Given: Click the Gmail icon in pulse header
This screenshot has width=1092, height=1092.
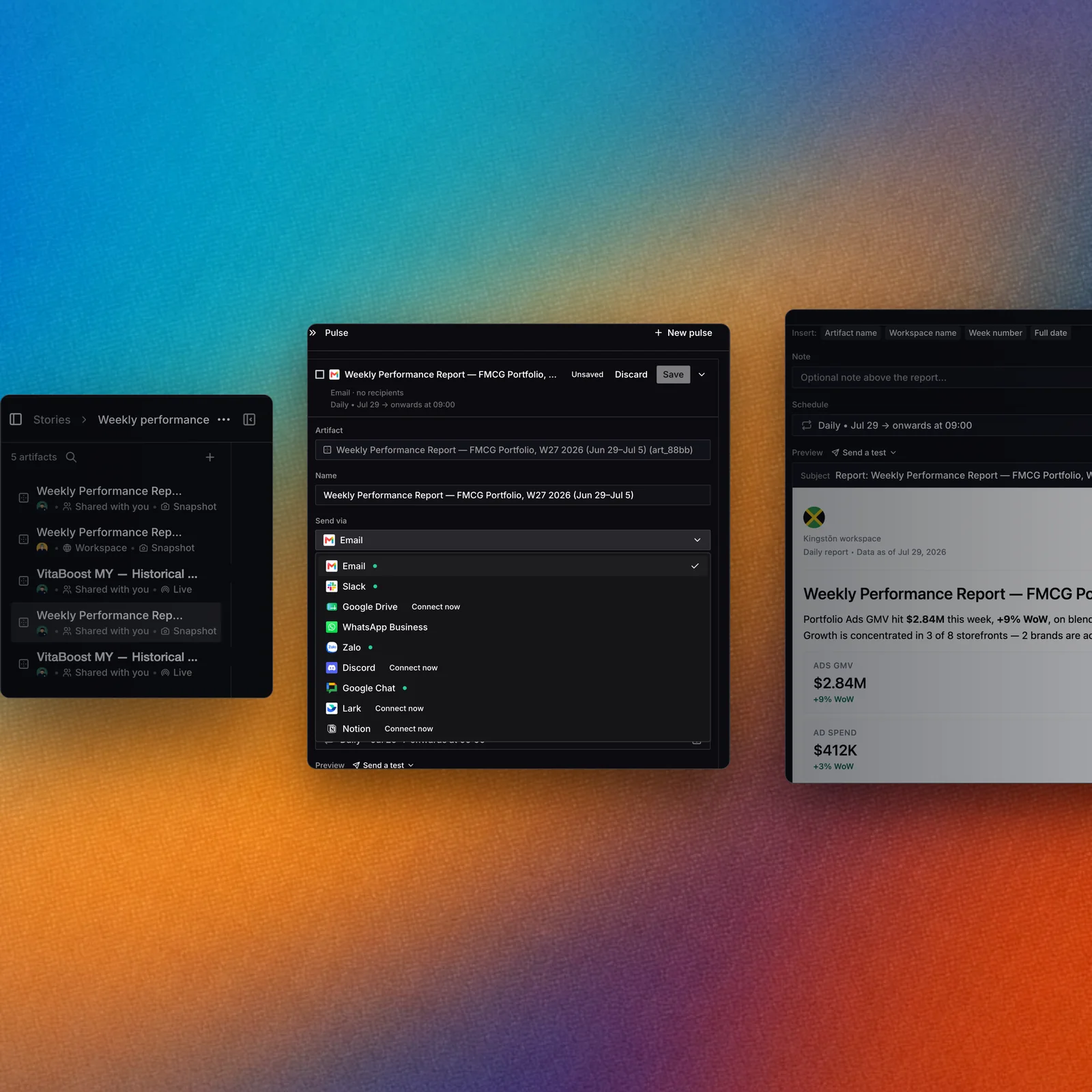Looking at the screenshot, I should pos(334,375).
